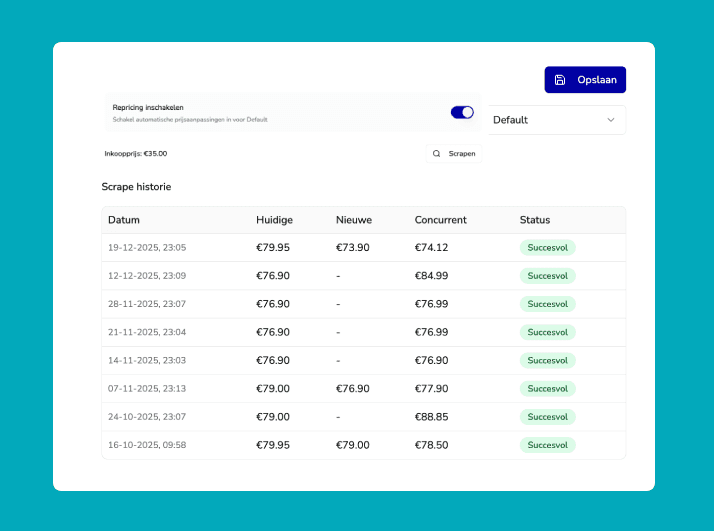Click the competitor price €88.85

point(431,417)
